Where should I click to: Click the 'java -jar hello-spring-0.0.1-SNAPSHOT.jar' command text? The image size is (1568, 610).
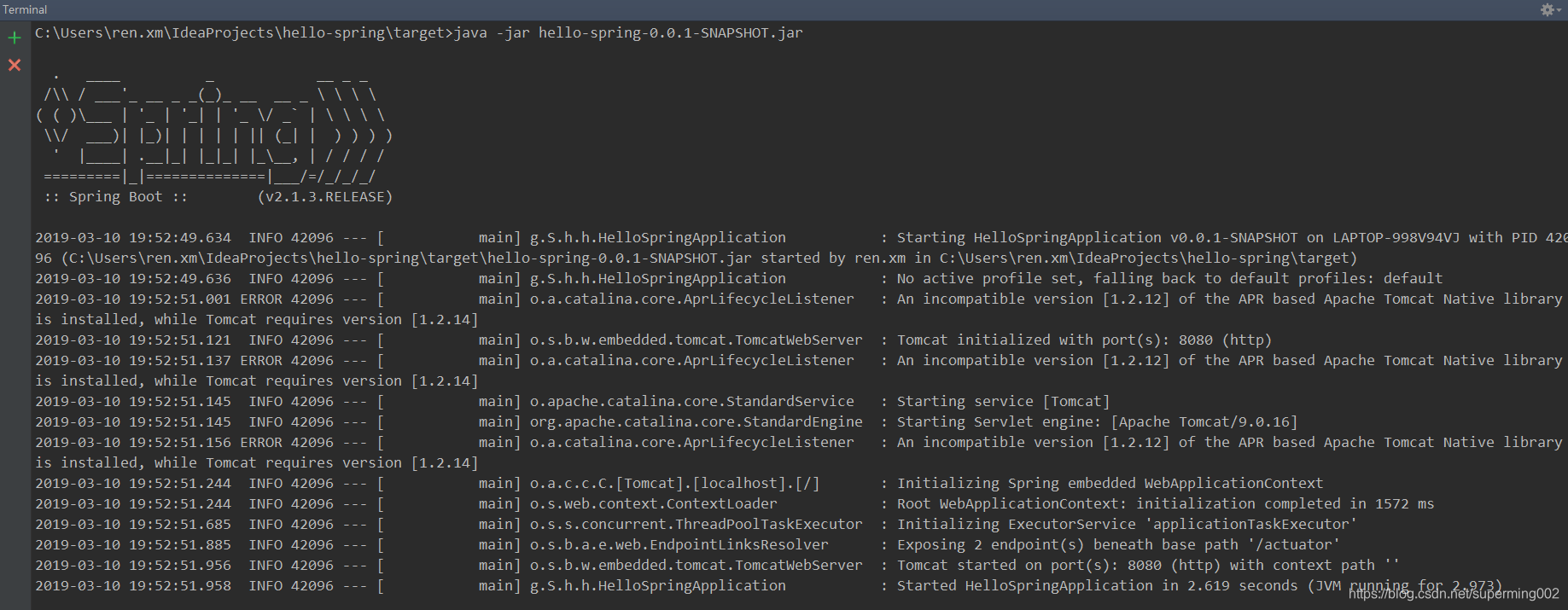click(628, 33)
